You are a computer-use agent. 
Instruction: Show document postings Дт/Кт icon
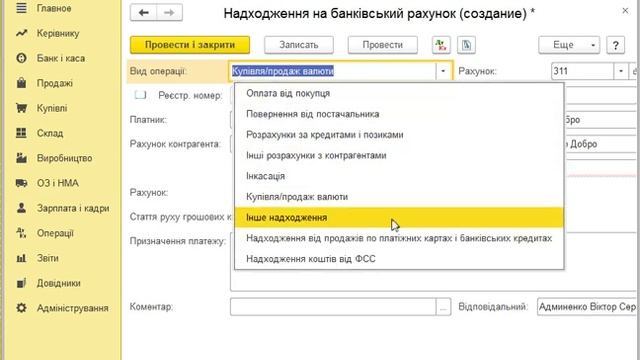pyautogui.click(x=441, y=45)
